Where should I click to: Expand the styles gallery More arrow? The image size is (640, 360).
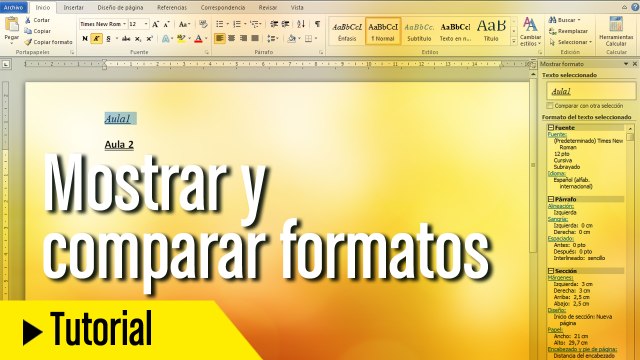513,42
